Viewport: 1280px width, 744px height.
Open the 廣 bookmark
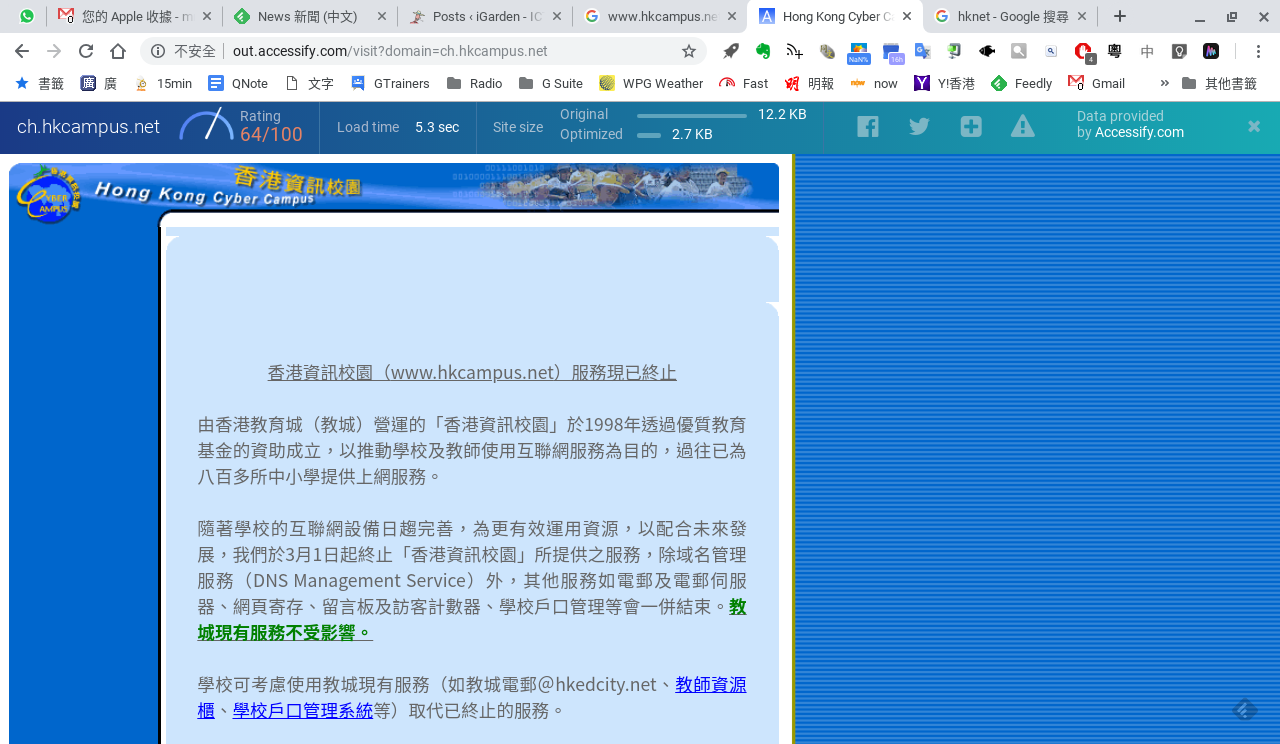point(98,83)
